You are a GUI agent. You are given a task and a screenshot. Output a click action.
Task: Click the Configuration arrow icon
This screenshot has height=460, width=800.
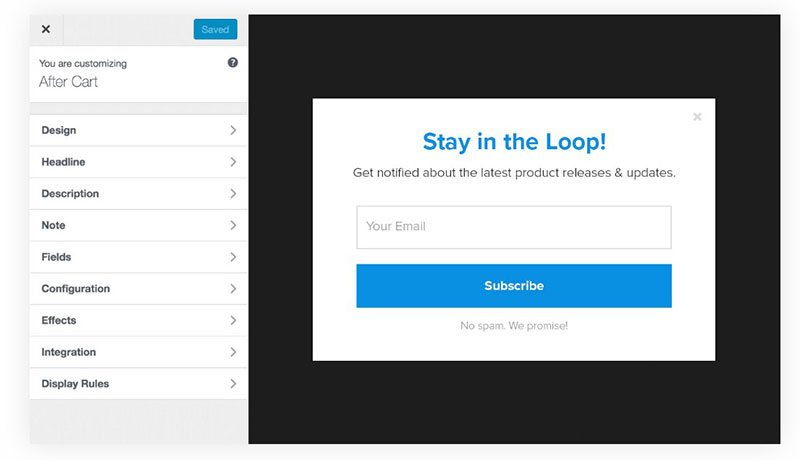point(233,289)
